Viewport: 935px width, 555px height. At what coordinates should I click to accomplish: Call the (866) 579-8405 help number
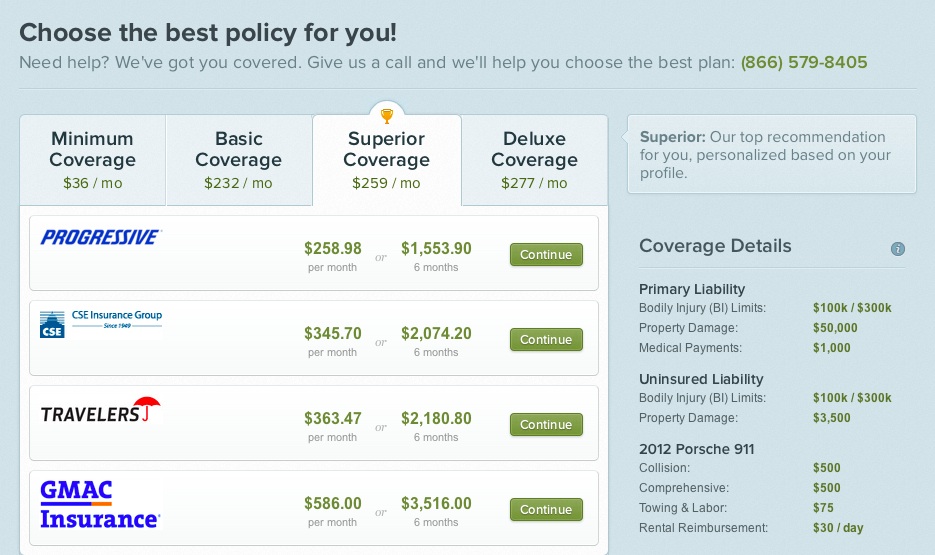[804, 63]
